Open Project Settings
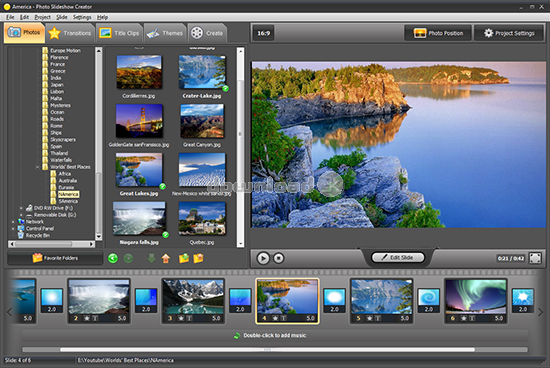Image resolution: width=550 pixels, height=368 pixels. coord(509,33)
